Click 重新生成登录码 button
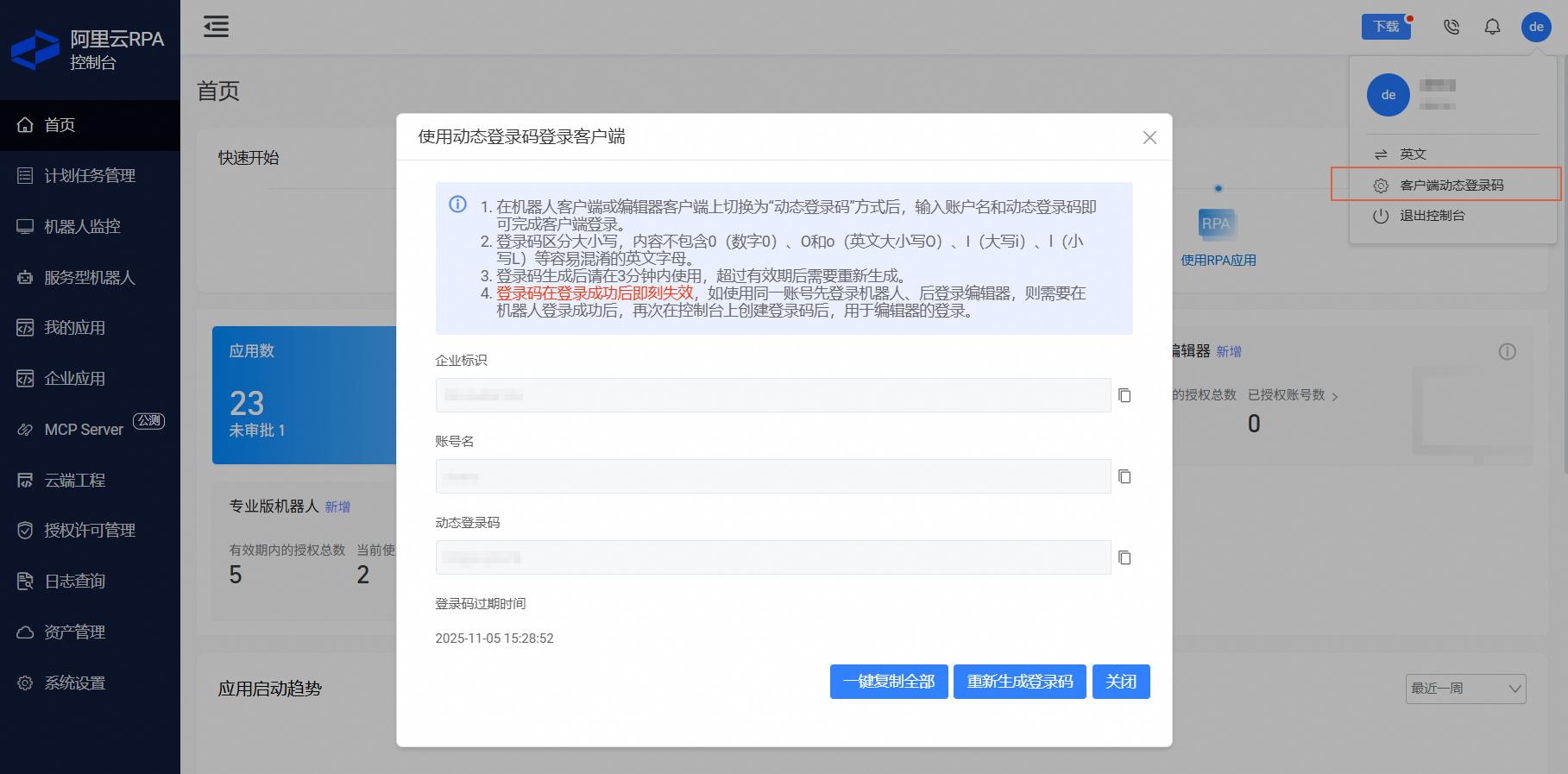This screenshot has height=774, width=1568. click(x=1020, y=682)
